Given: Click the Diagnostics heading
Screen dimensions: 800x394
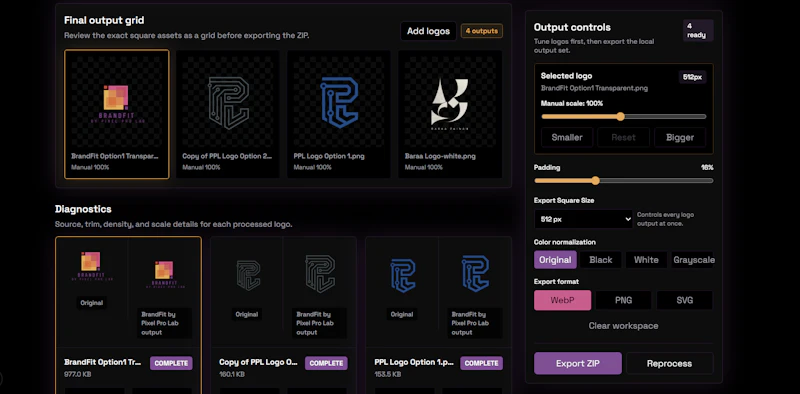Looking at the screenshot, I should (x=83, y=209).
